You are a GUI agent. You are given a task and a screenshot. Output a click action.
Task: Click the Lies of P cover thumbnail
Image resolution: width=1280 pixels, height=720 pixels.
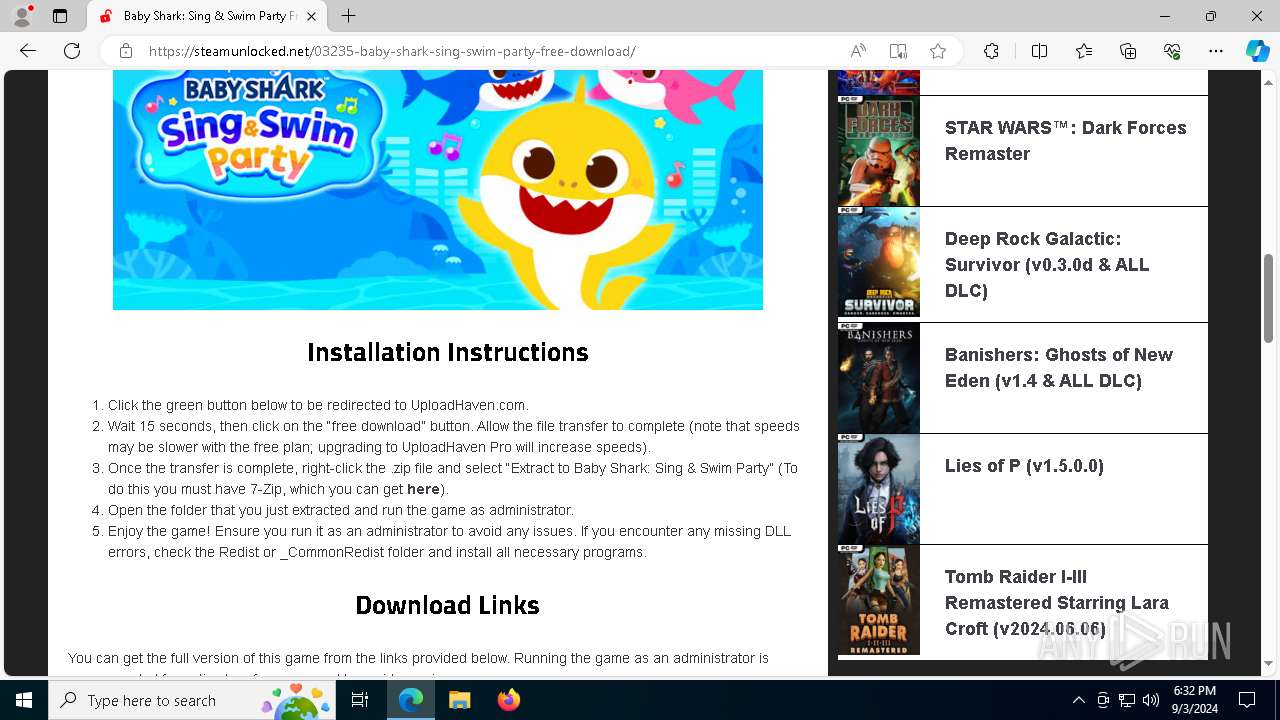click(878, 489)
